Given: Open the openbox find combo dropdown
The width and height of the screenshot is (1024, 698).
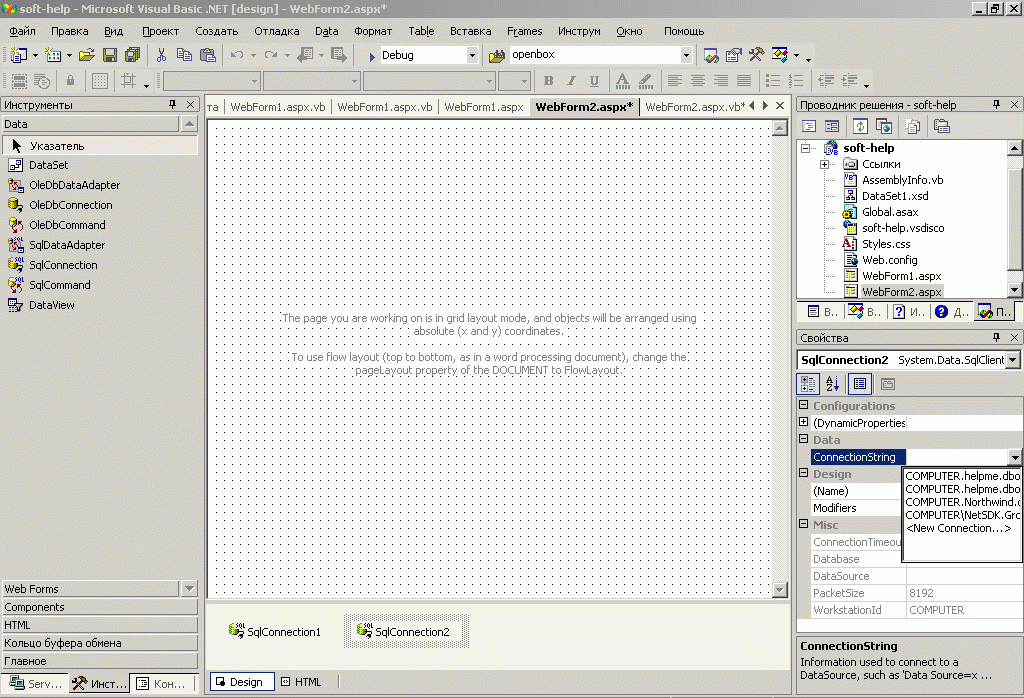Looking at the screenshot, I should coord(686,56).
